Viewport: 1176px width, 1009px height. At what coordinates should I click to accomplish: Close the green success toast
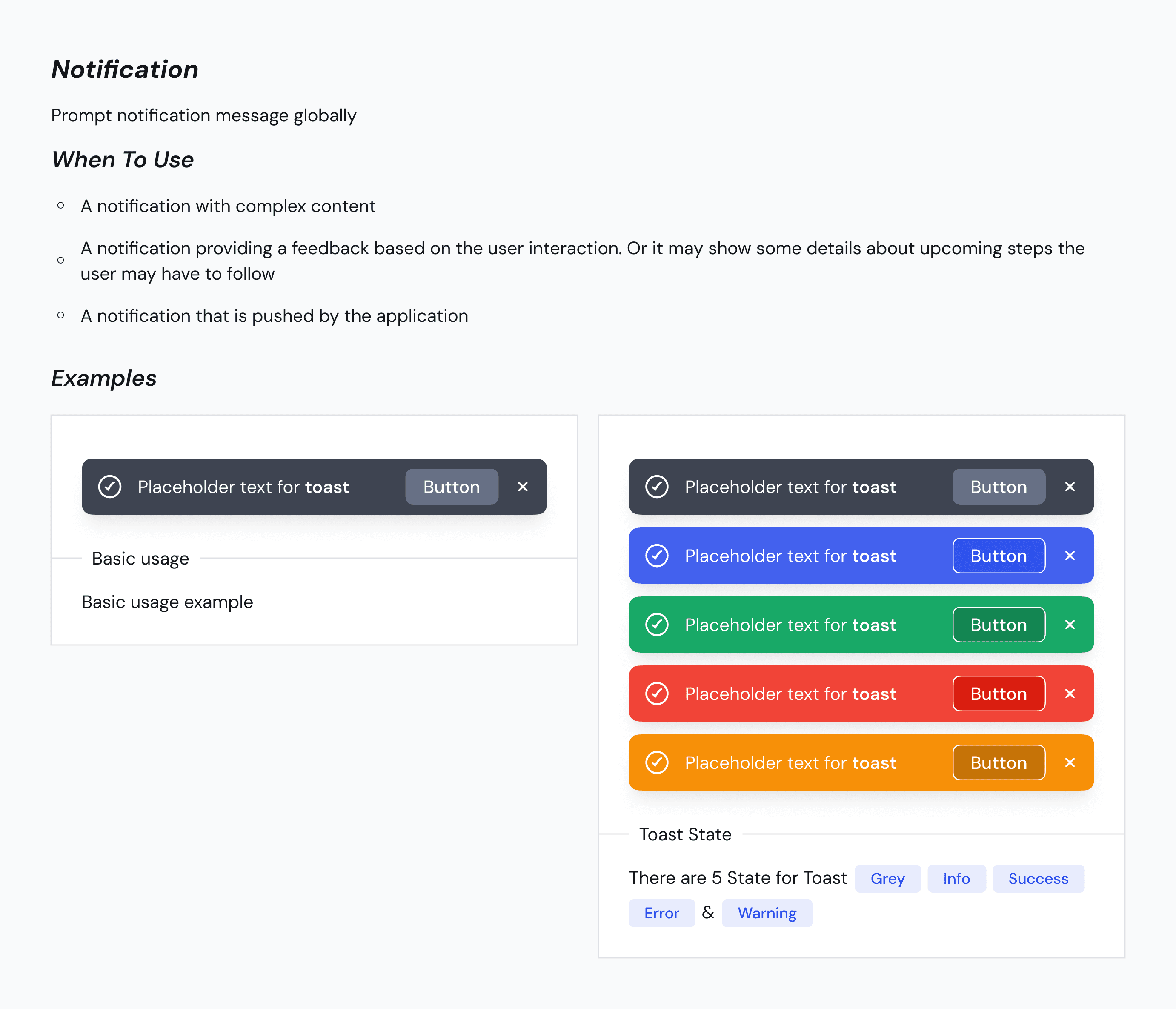click(x=1070, y=625)
